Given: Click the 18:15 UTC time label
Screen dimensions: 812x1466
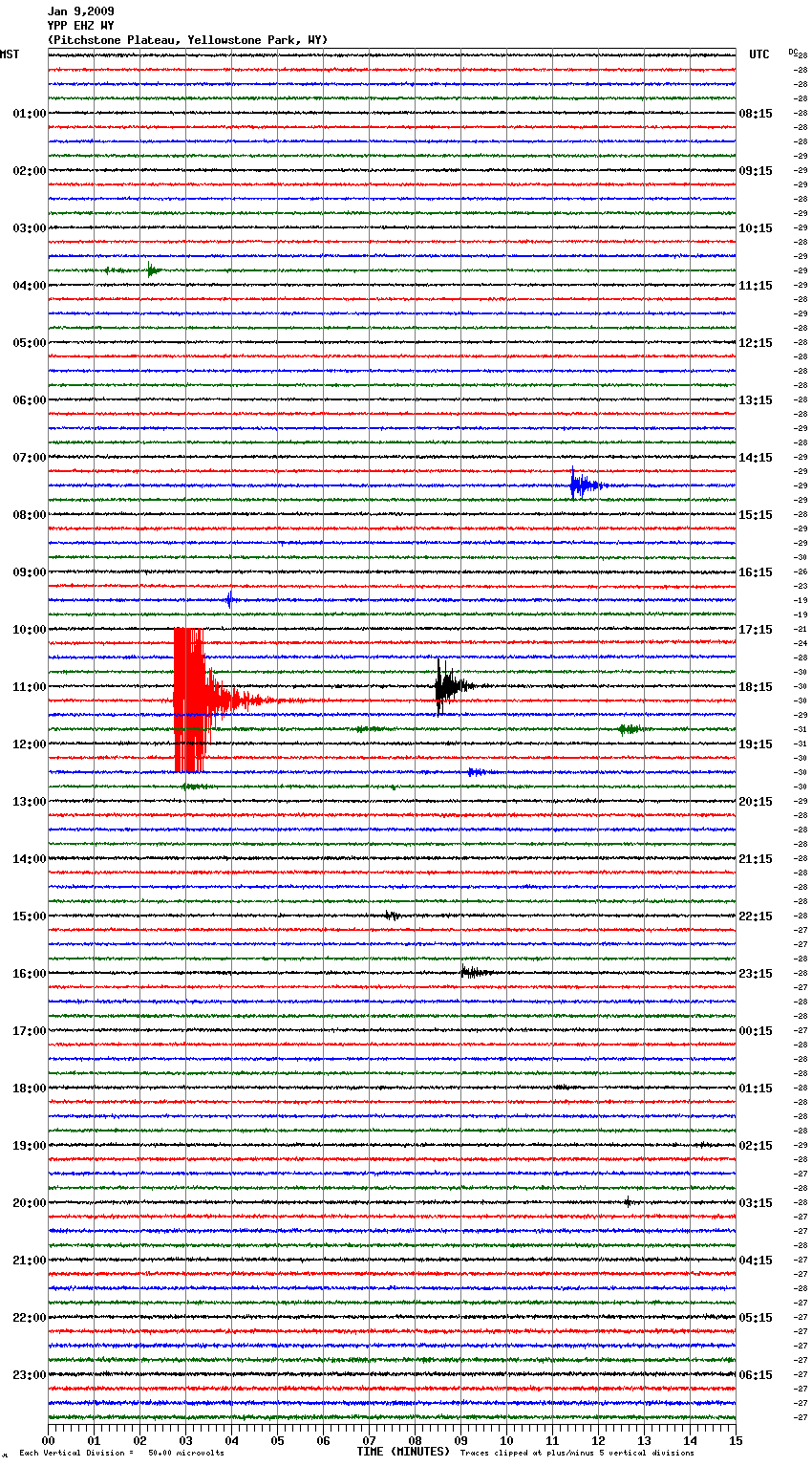Looking at the screenshot, I should (x=756, y=687).
